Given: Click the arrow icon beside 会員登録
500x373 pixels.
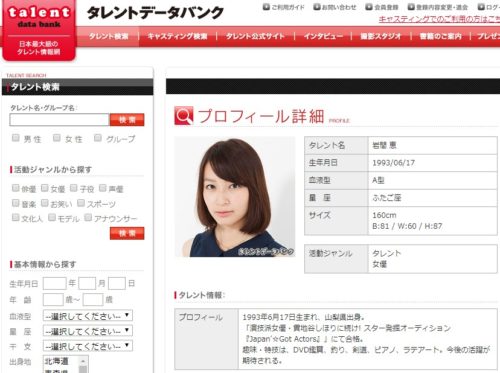Looking at the screenshot, I should coord(369,7).
